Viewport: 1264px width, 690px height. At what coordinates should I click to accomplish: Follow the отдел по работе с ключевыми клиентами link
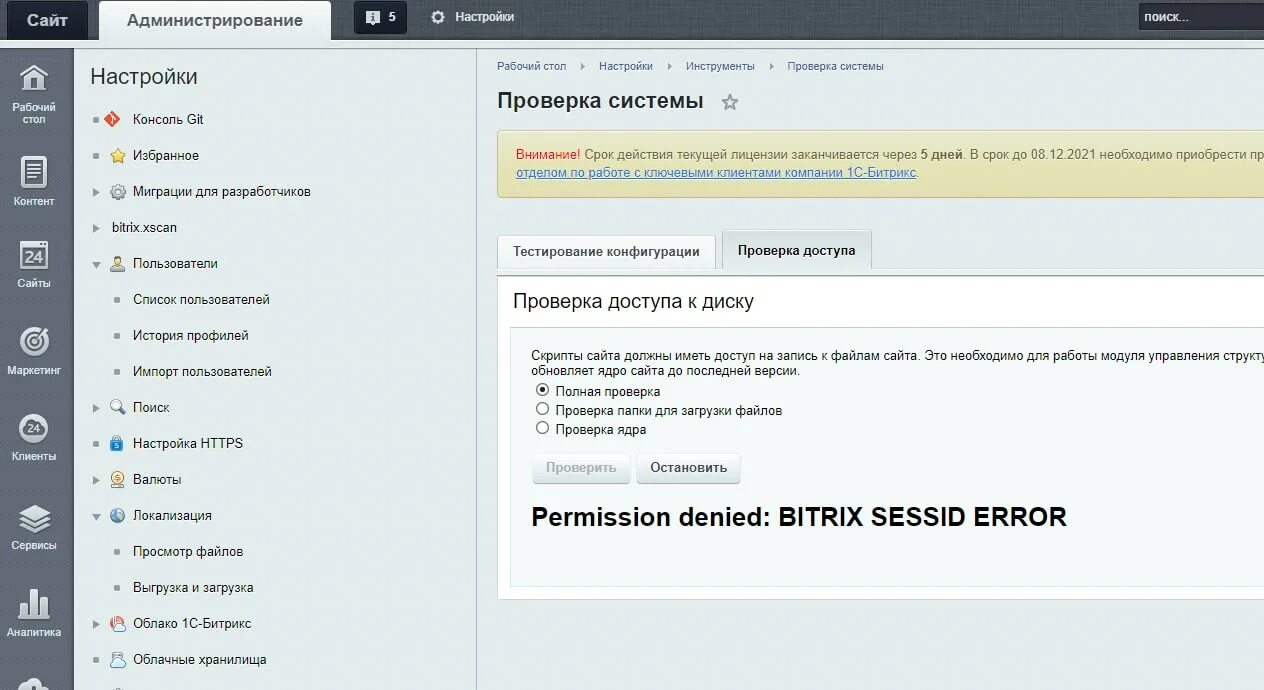click(716, 172)
